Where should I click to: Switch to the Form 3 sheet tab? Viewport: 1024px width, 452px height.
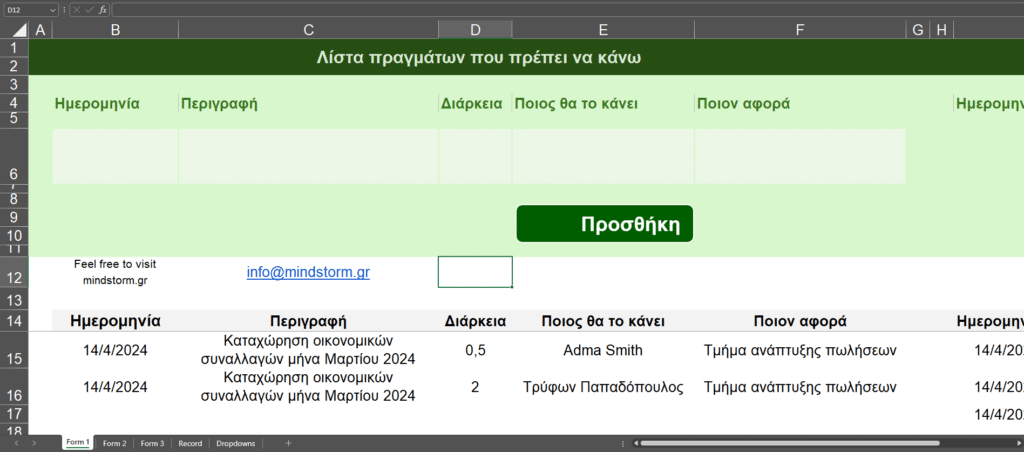pyautogui.click(x=152, y=443)
